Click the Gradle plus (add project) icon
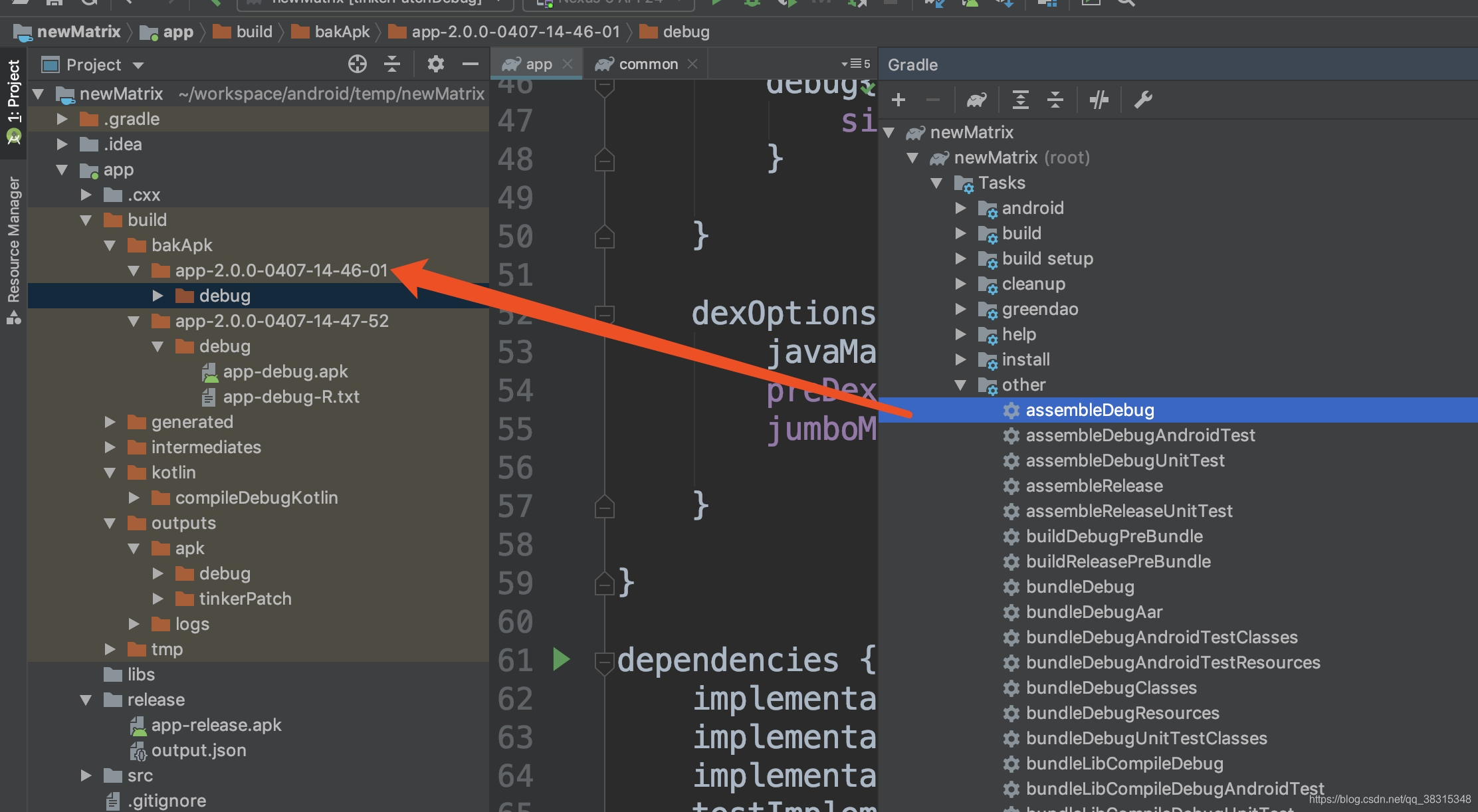Viewport: 1478px width, 812px height. tap(898, 100)
